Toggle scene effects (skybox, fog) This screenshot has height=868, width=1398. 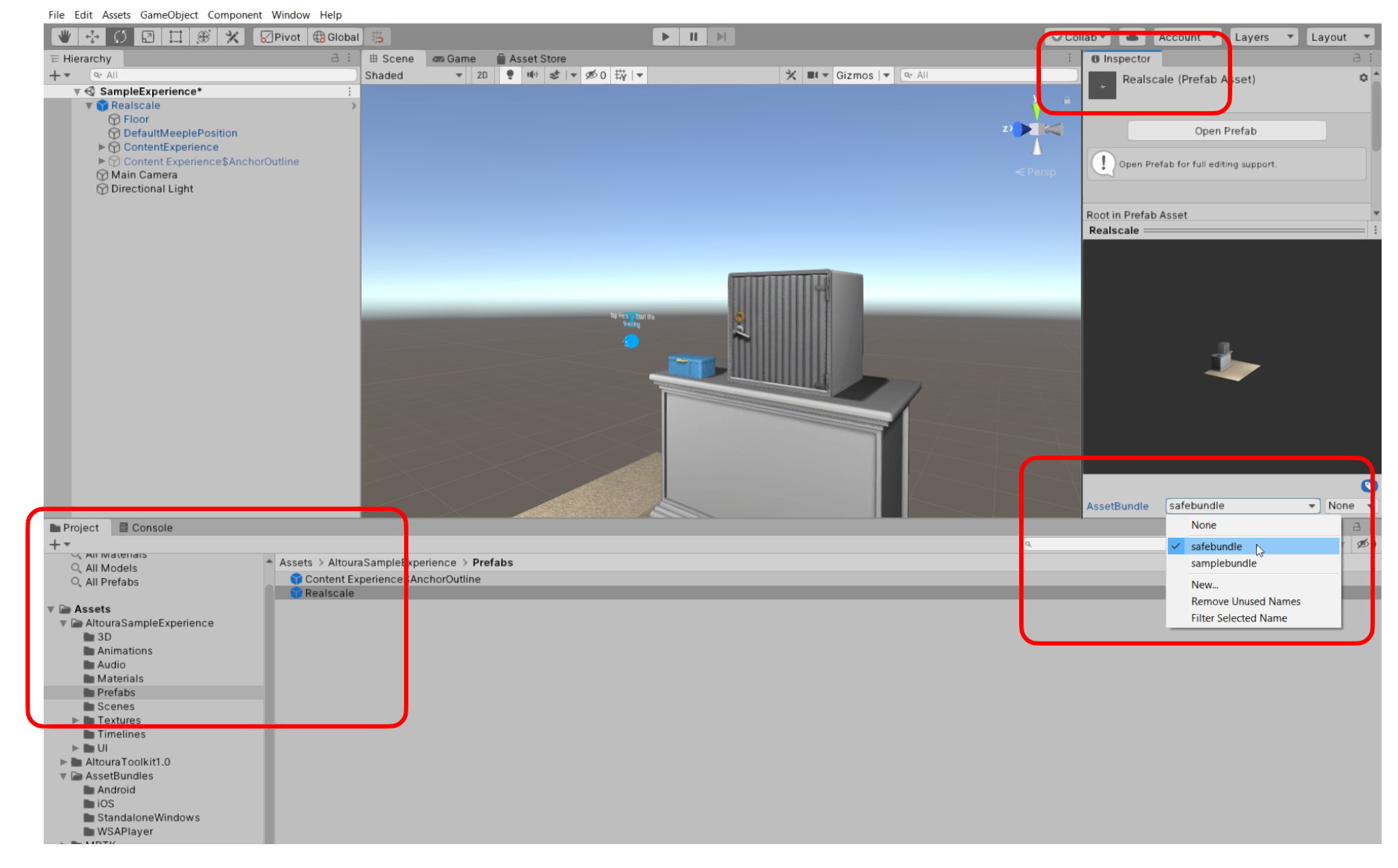555,75
